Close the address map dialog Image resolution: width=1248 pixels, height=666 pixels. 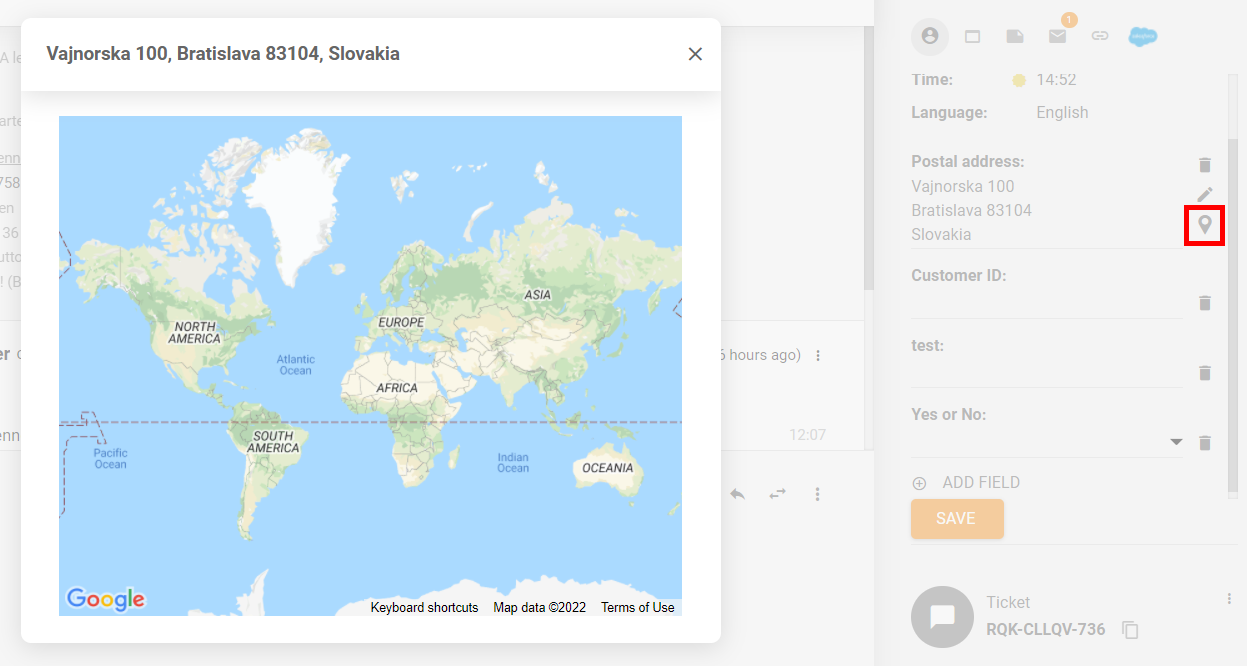695,54
